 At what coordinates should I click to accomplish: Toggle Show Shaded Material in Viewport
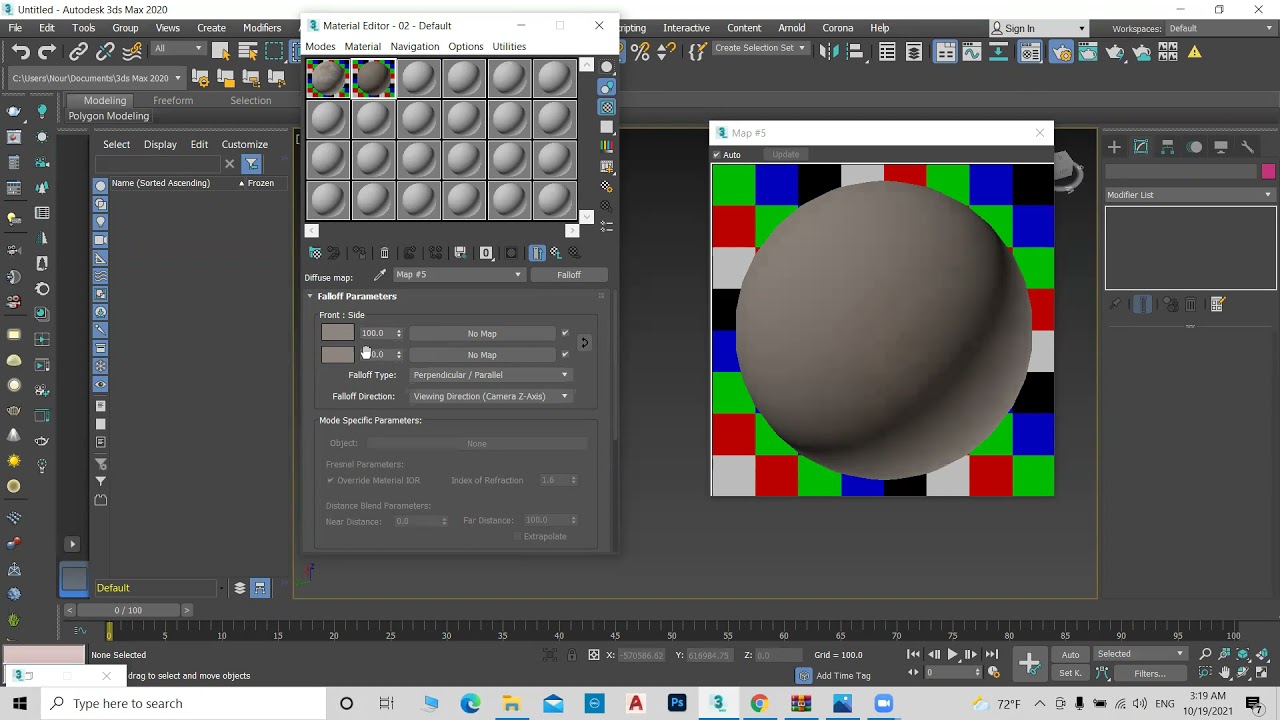[511, 253]
